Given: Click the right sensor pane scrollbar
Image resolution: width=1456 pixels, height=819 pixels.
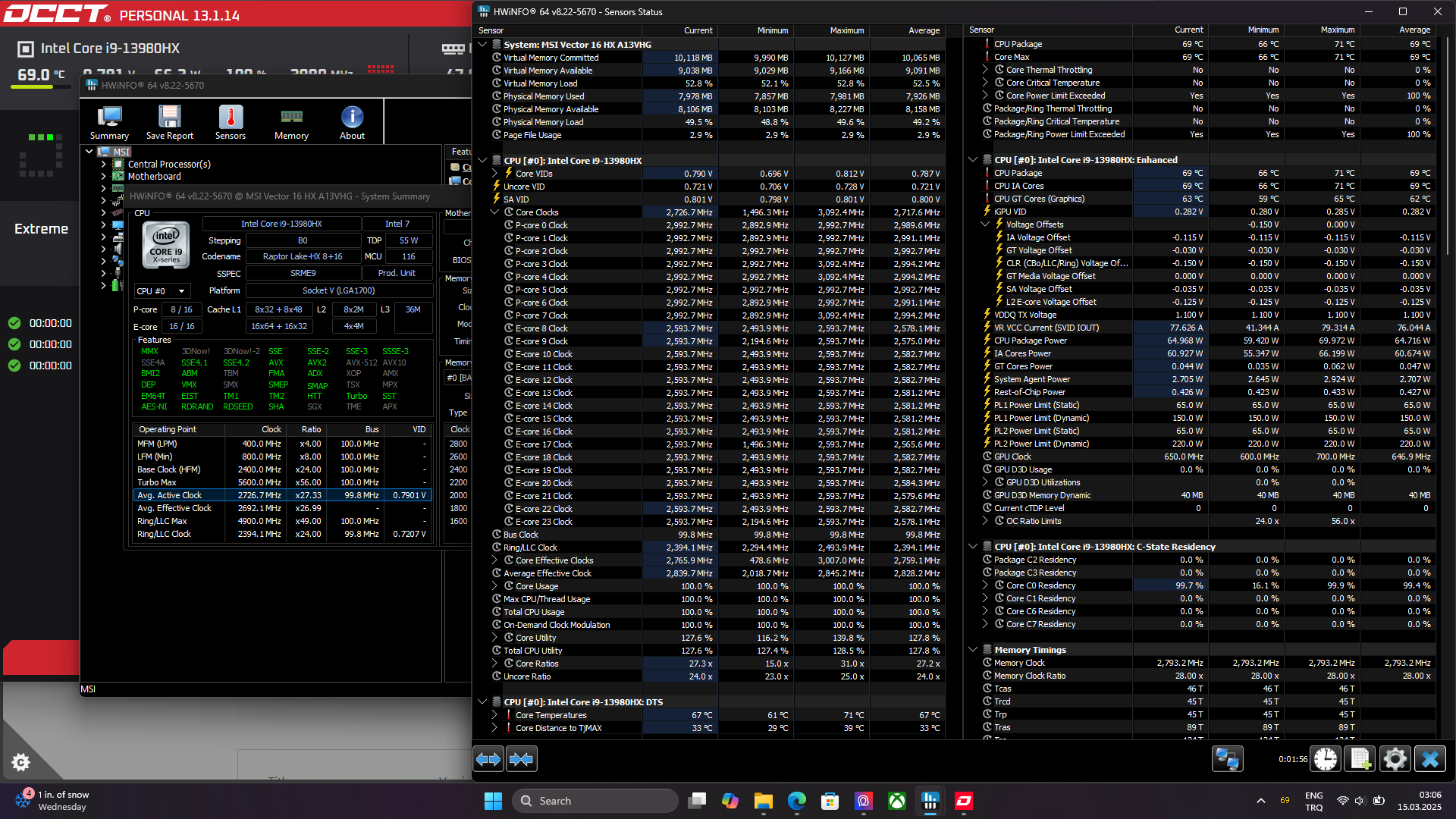Looking at the screenshot, I should (x=1449, y=144).
